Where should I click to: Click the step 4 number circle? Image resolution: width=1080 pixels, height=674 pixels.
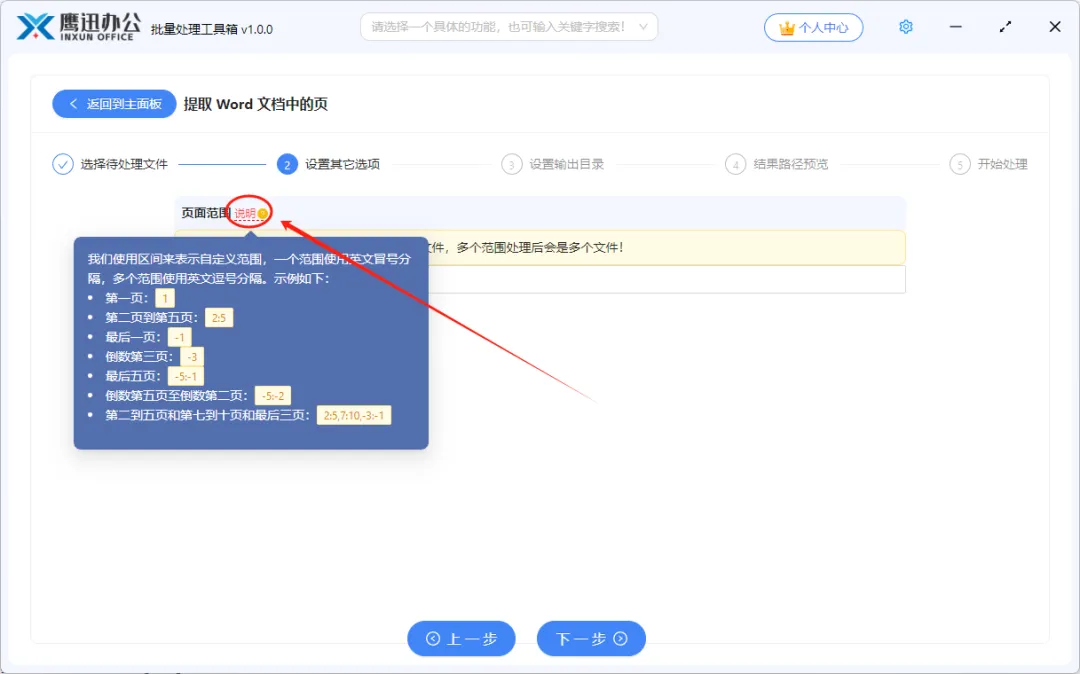(736, 164)
